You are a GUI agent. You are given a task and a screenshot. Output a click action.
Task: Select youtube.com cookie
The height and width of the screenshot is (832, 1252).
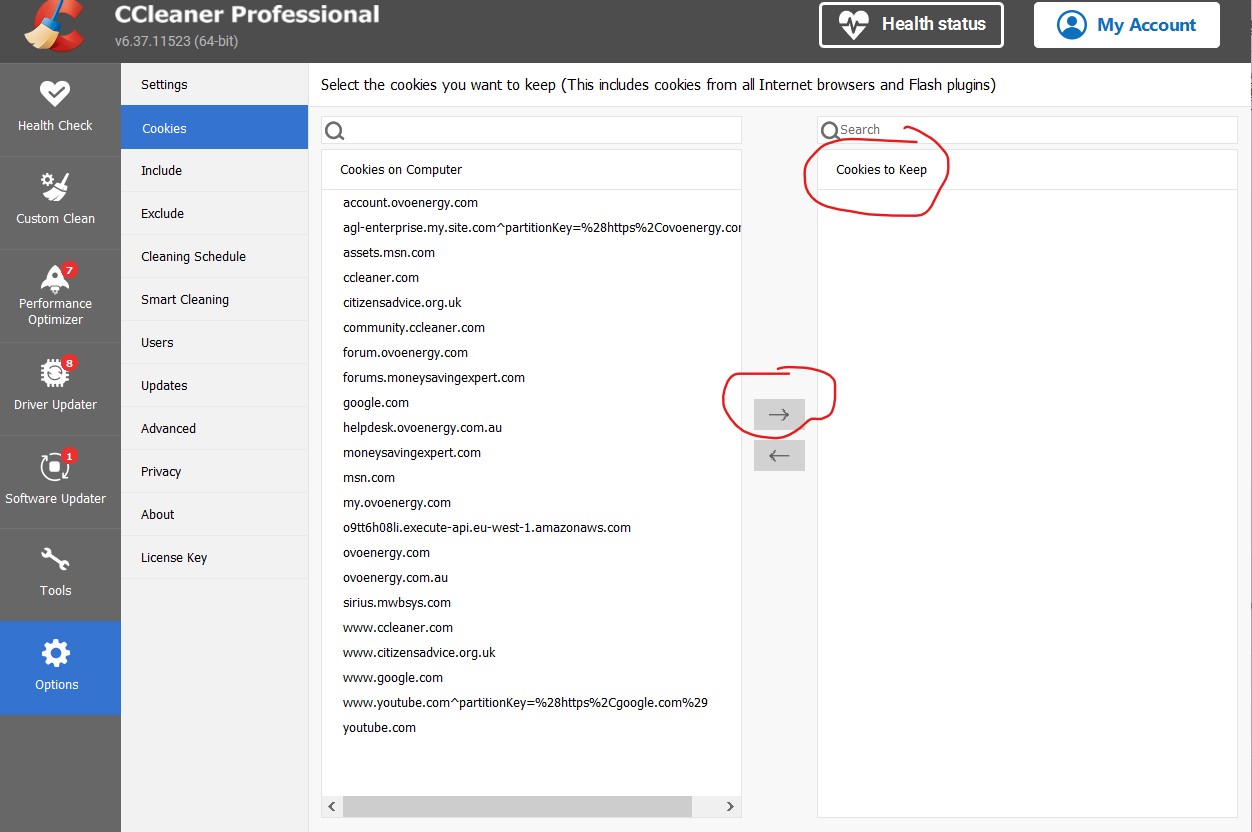point(379,728)
